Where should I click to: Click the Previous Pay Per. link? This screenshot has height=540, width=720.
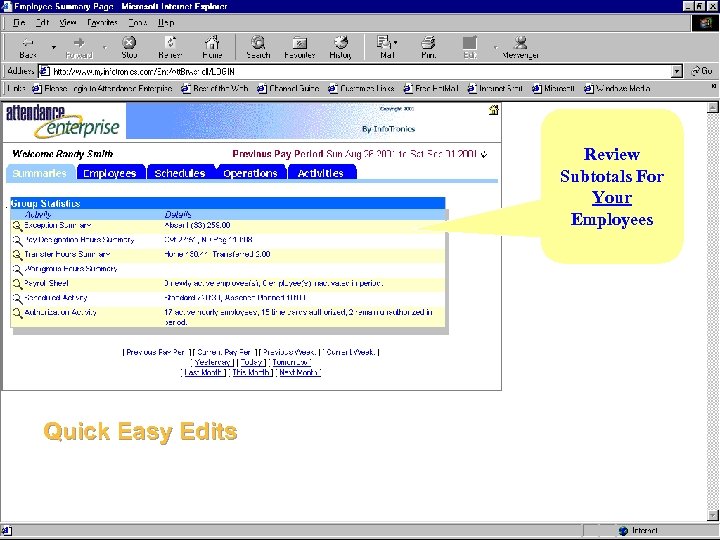click(x=157, y=353)
